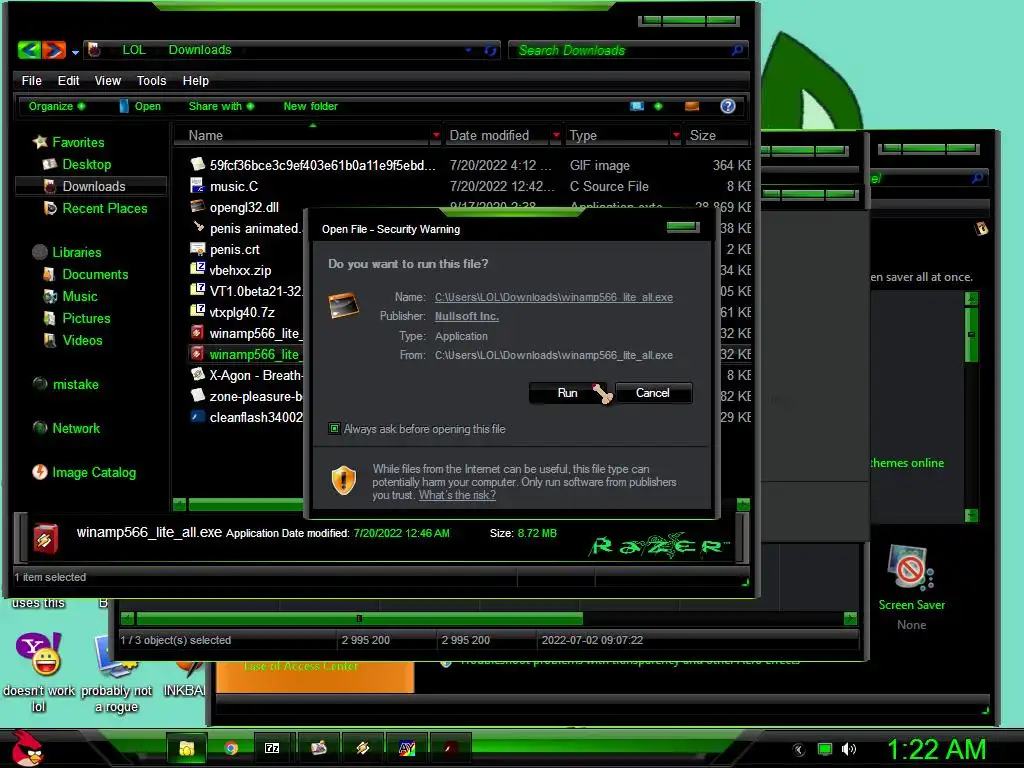Screen dimensions: 1024x768
Task: Click the Open toolbar button
Action: (x=140, y=106)
